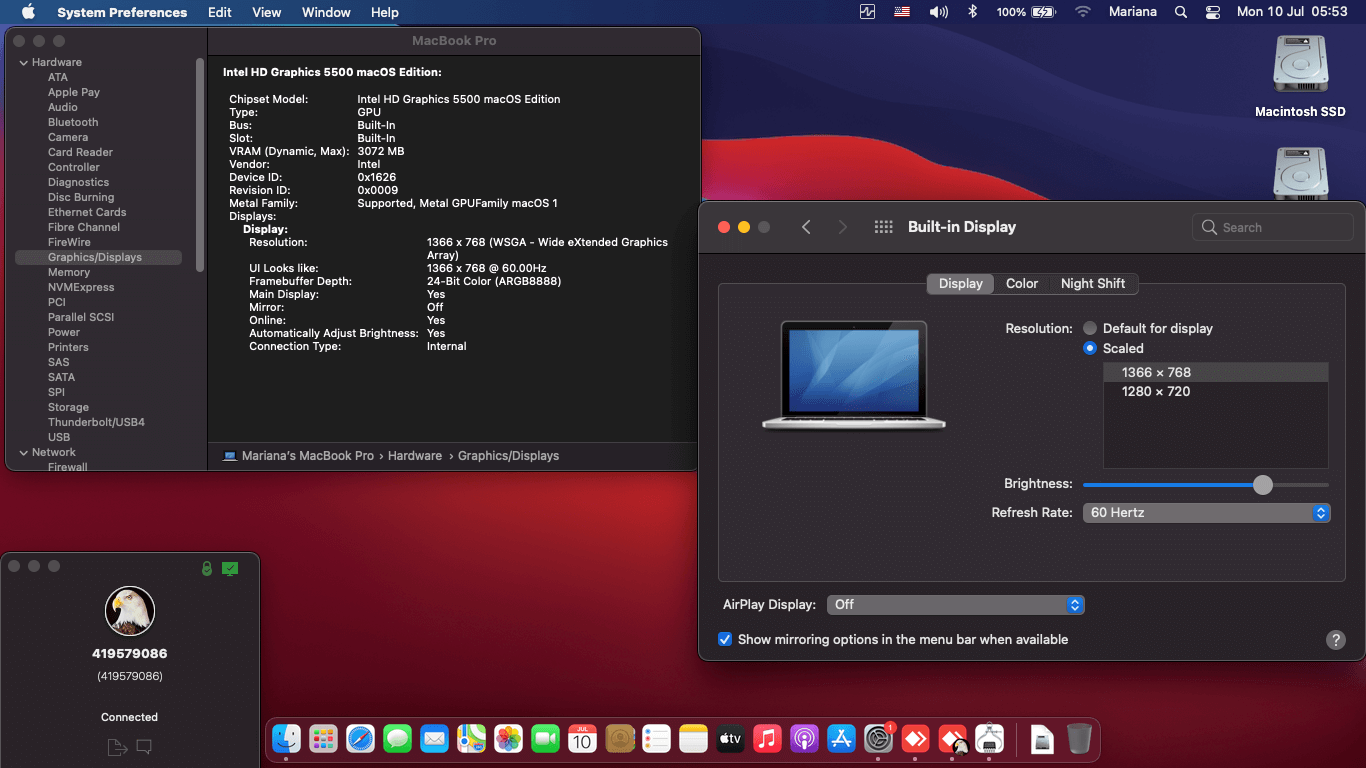The width and height of the screenshot is (1366, 768).
Task: Open Control Centre in the menu bar
Action: pyautogui.click(x=1213, y=12)
